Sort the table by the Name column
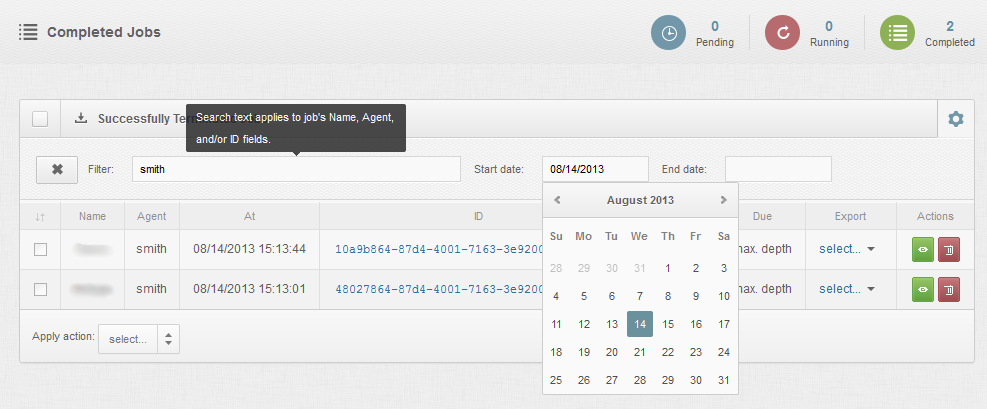The height and width of the screenshot is (409, 987). [x=93, y=215]
